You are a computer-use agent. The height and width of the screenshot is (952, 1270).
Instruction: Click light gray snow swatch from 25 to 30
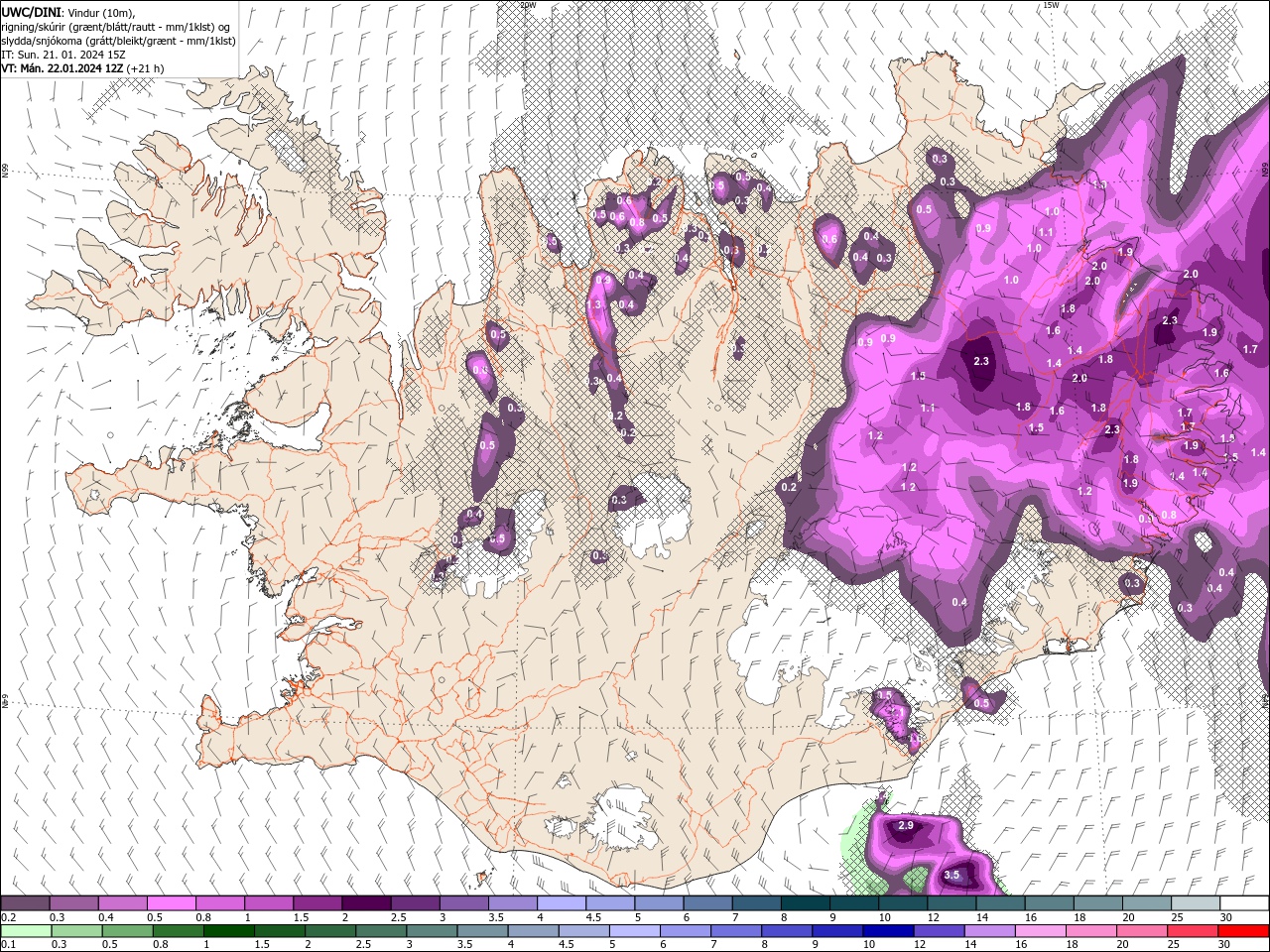[1196, 902]
